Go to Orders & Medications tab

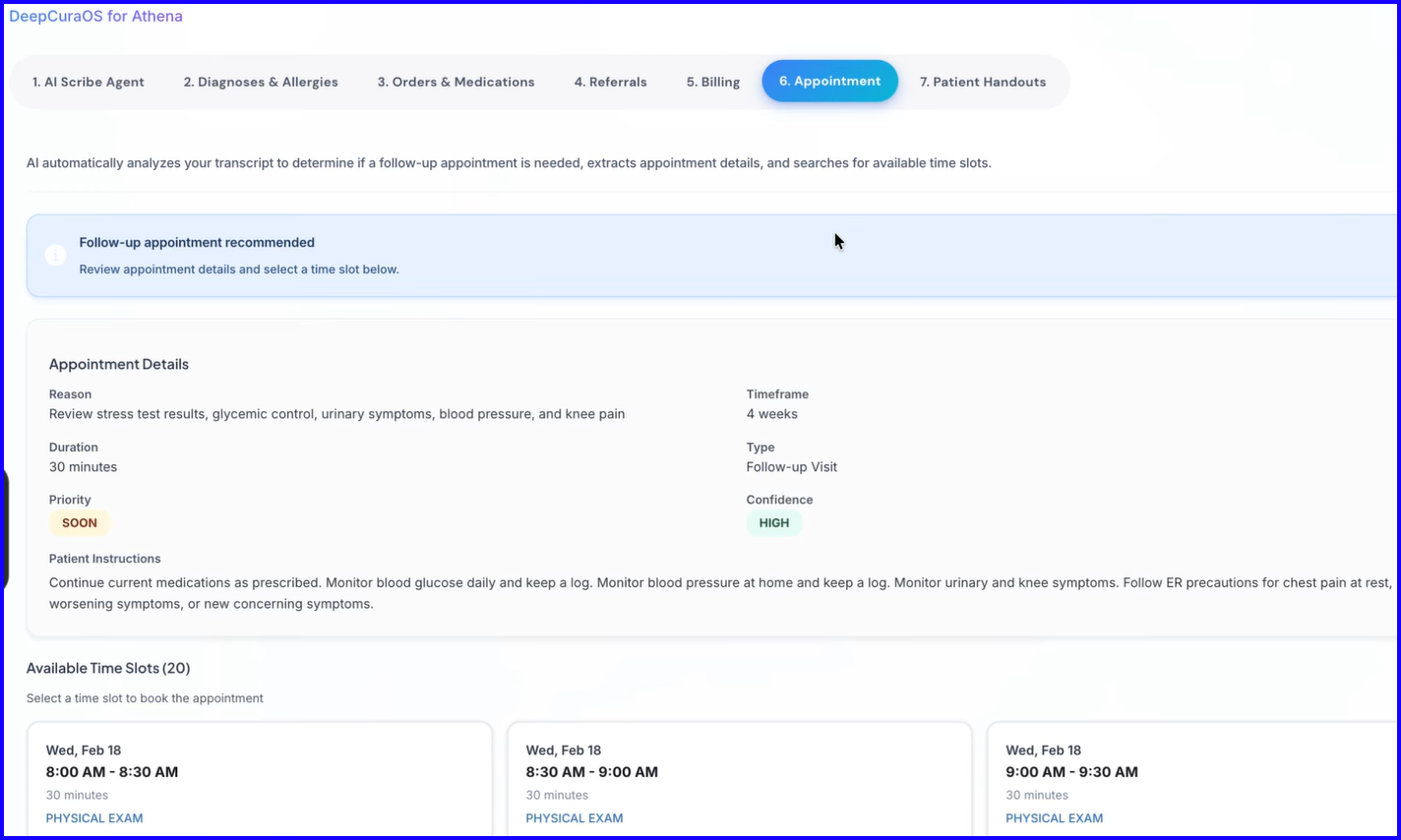coord(457,82)
